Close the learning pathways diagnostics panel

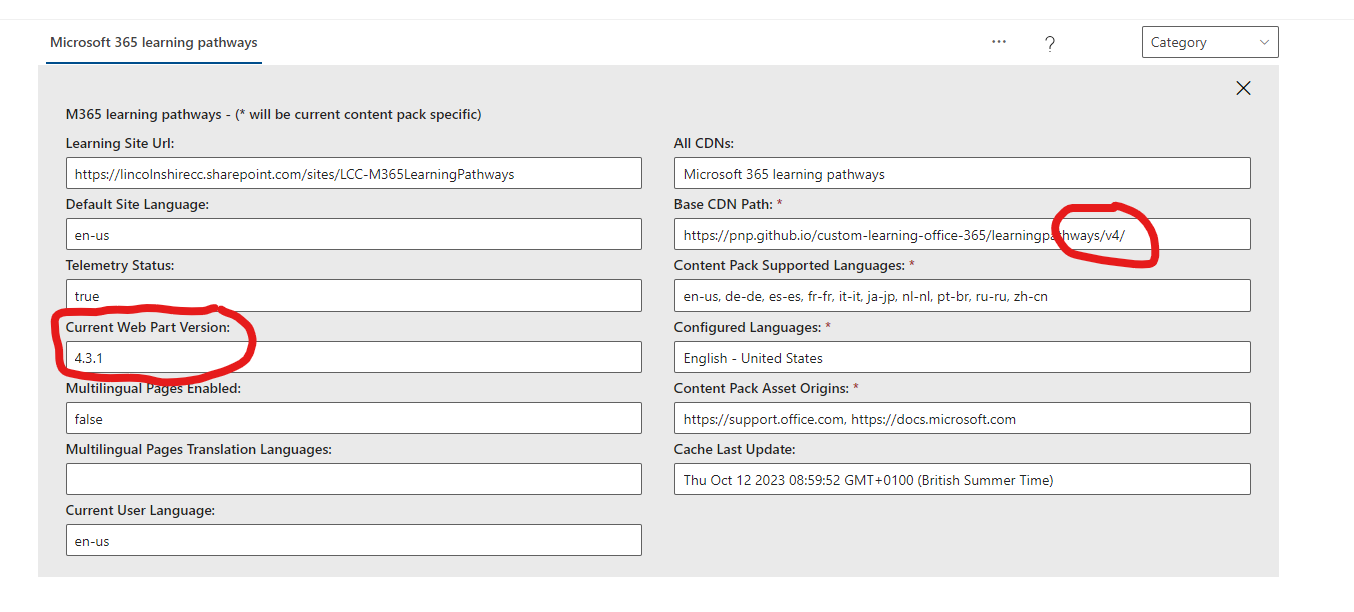(1243, 88)
